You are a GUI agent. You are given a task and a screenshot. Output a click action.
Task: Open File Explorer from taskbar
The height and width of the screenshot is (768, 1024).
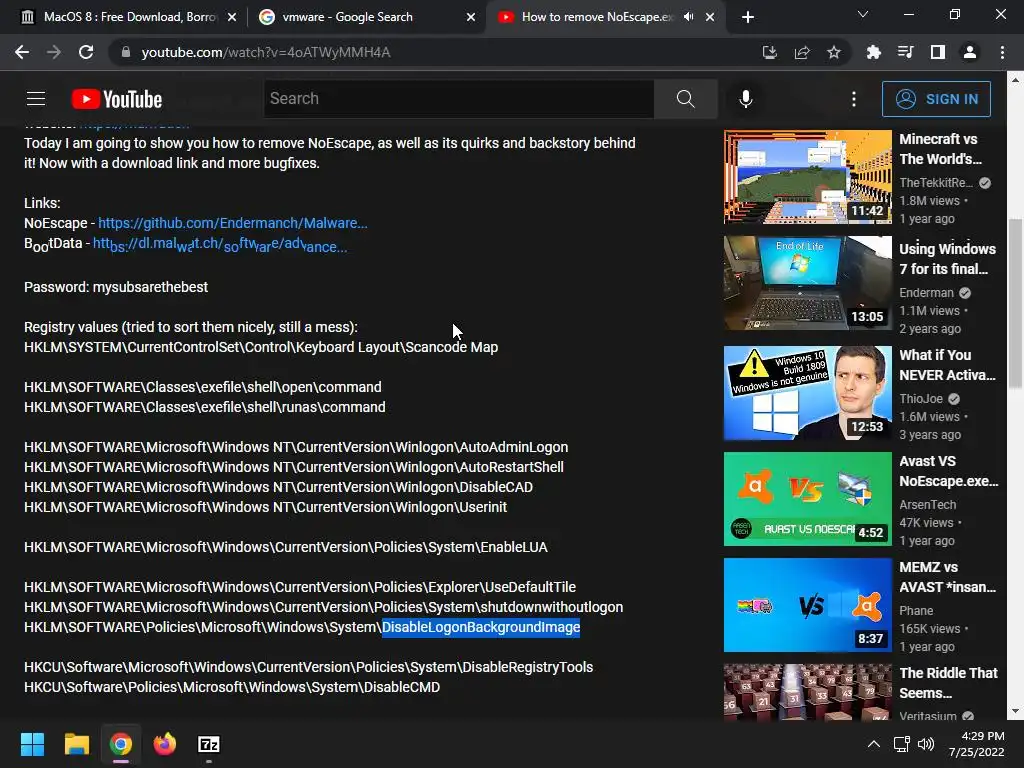tap(76, 744)
